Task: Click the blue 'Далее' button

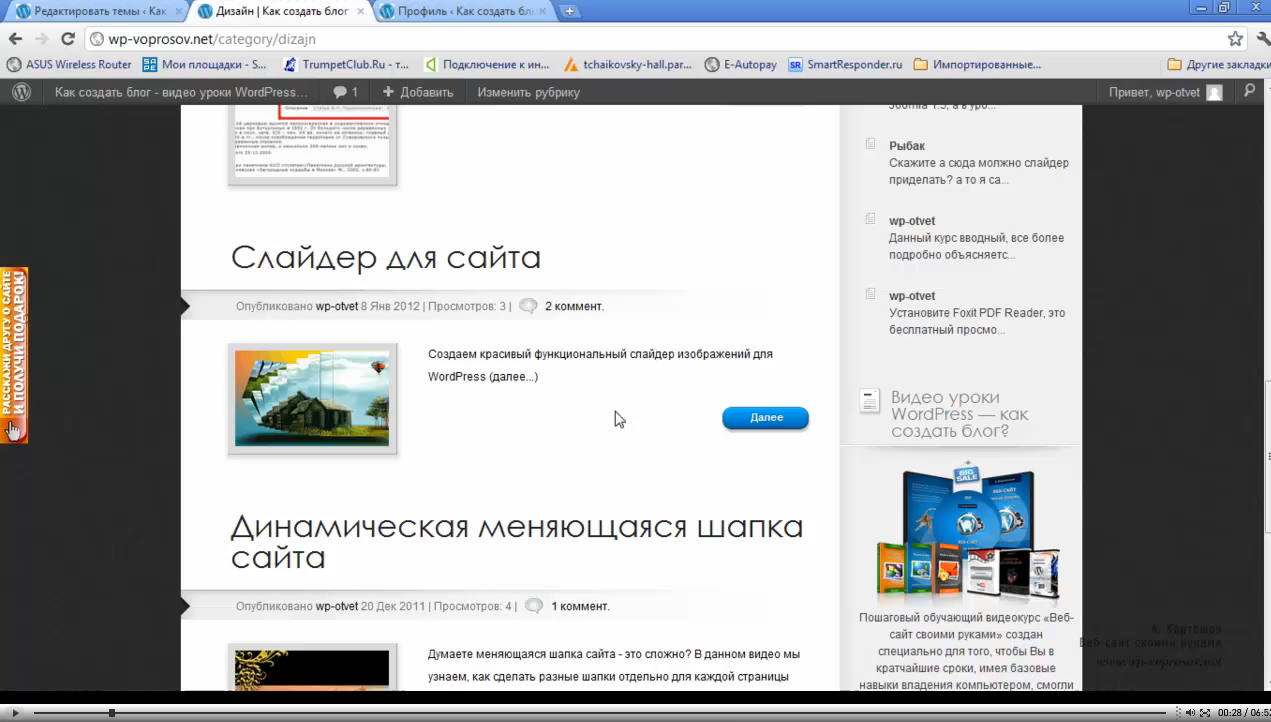Action: [x=765, y=417]
